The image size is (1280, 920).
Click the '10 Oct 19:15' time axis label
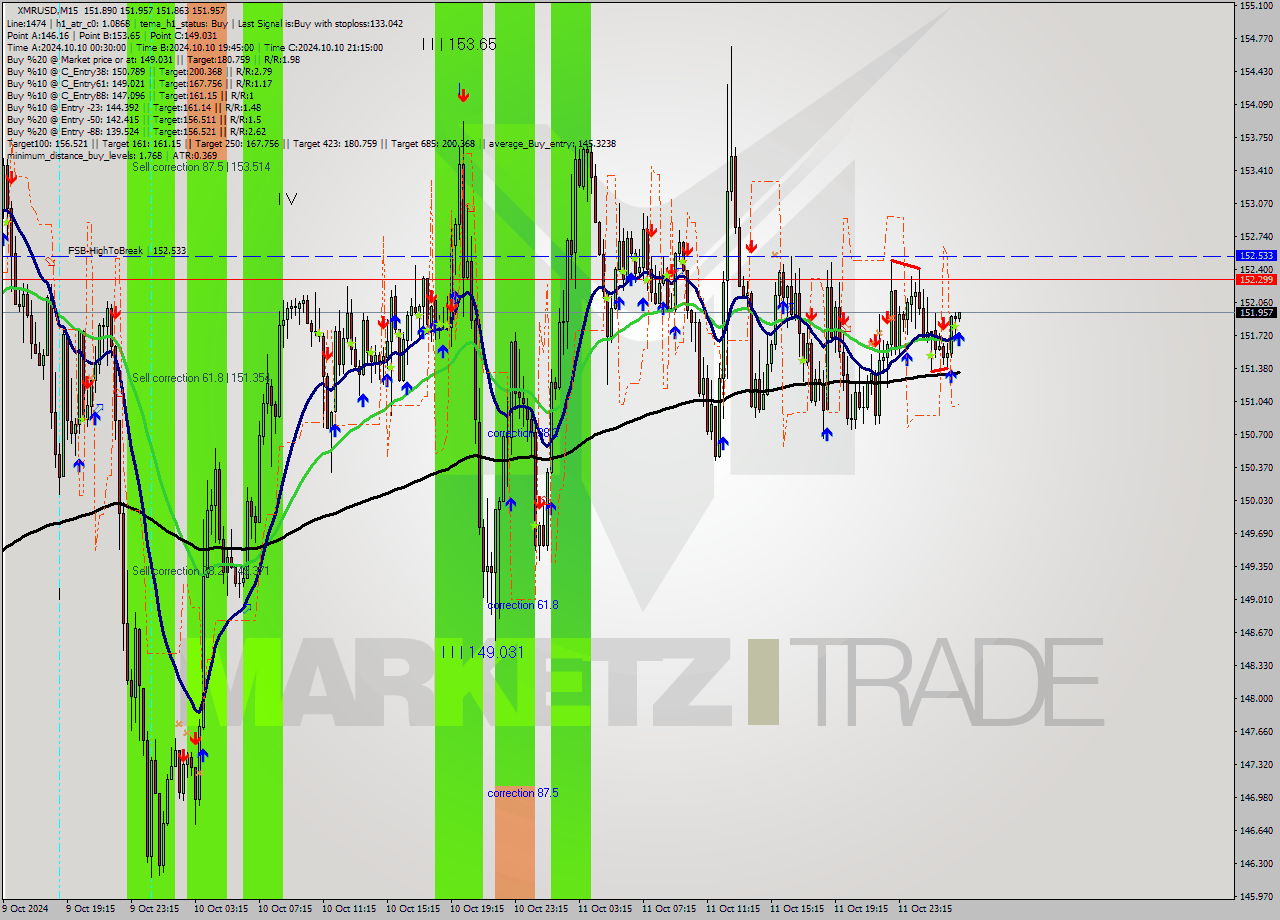point(475,909)
